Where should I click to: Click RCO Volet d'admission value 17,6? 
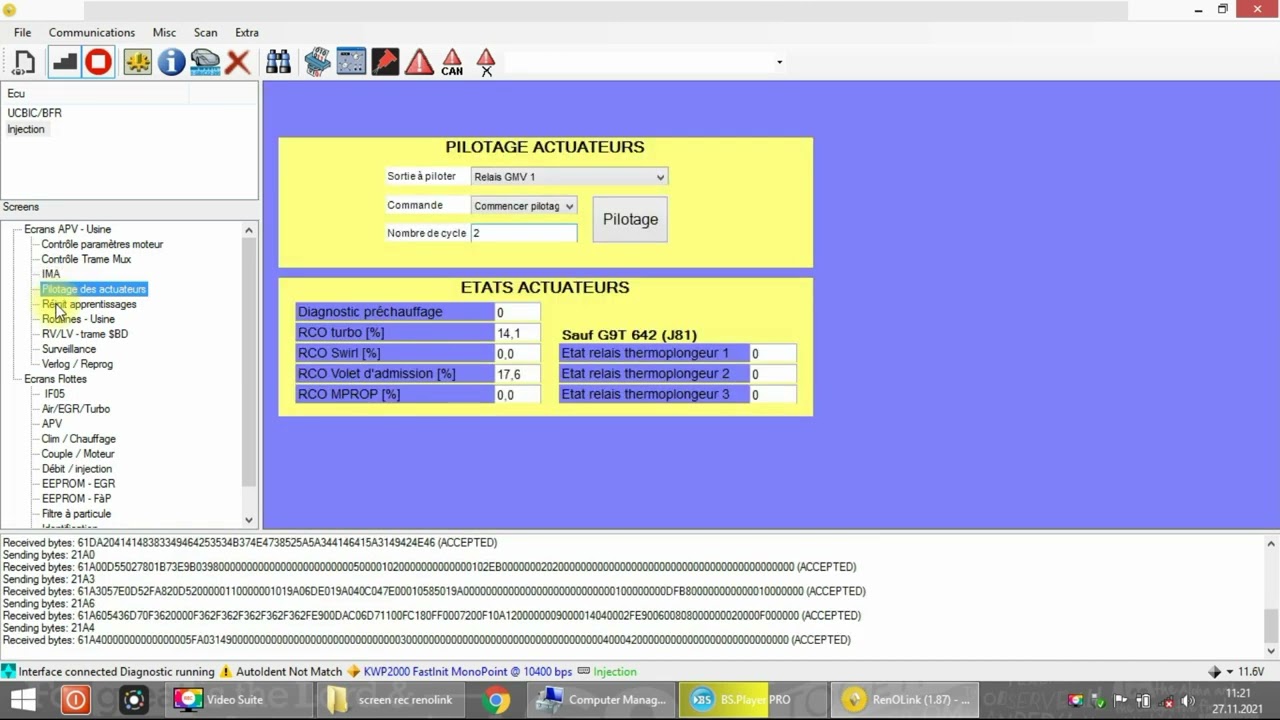click(x=517, y=374)
